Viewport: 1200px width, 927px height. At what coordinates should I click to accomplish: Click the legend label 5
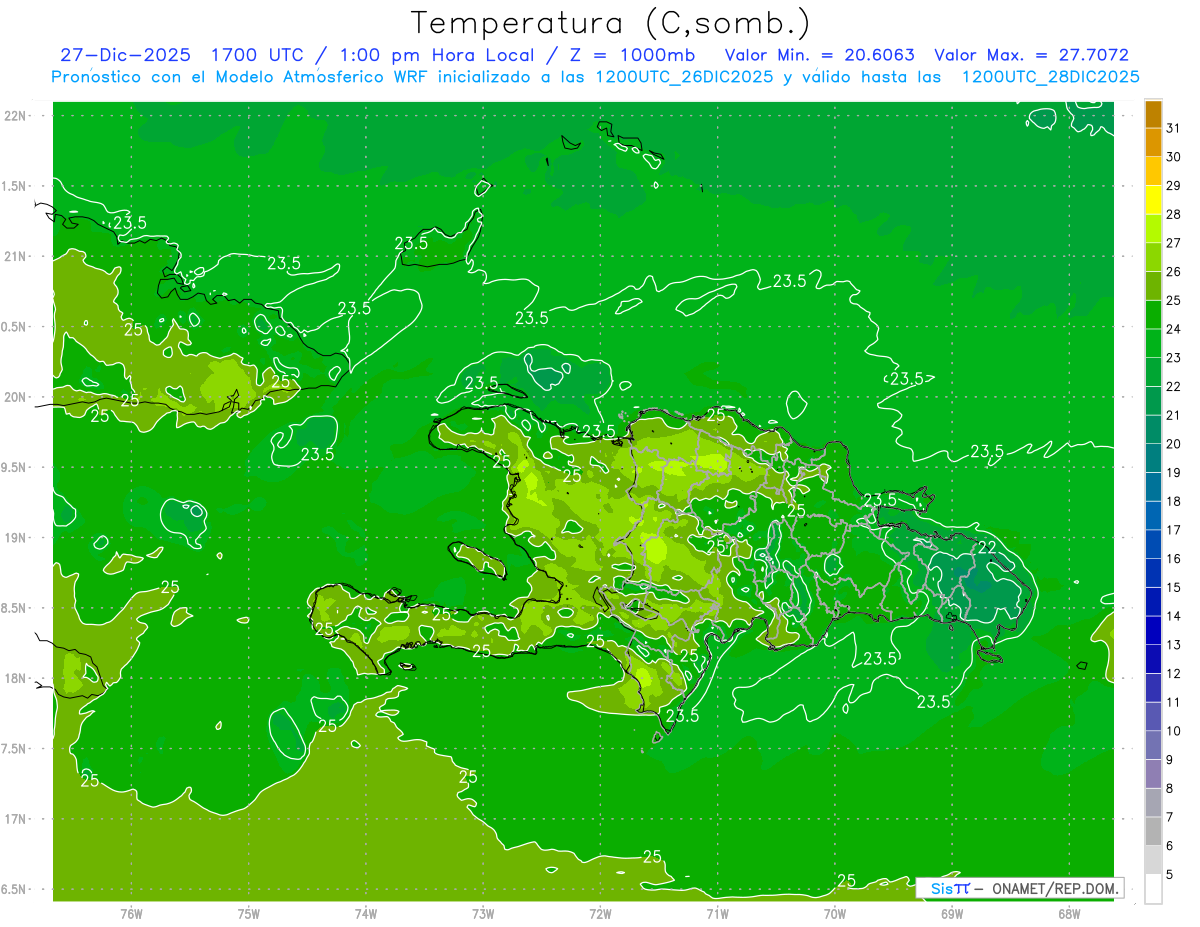click(1170, 875)
